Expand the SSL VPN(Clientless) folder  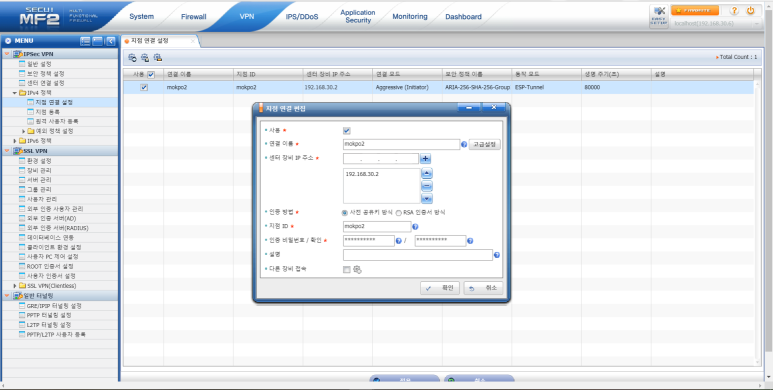pos(15,286)
